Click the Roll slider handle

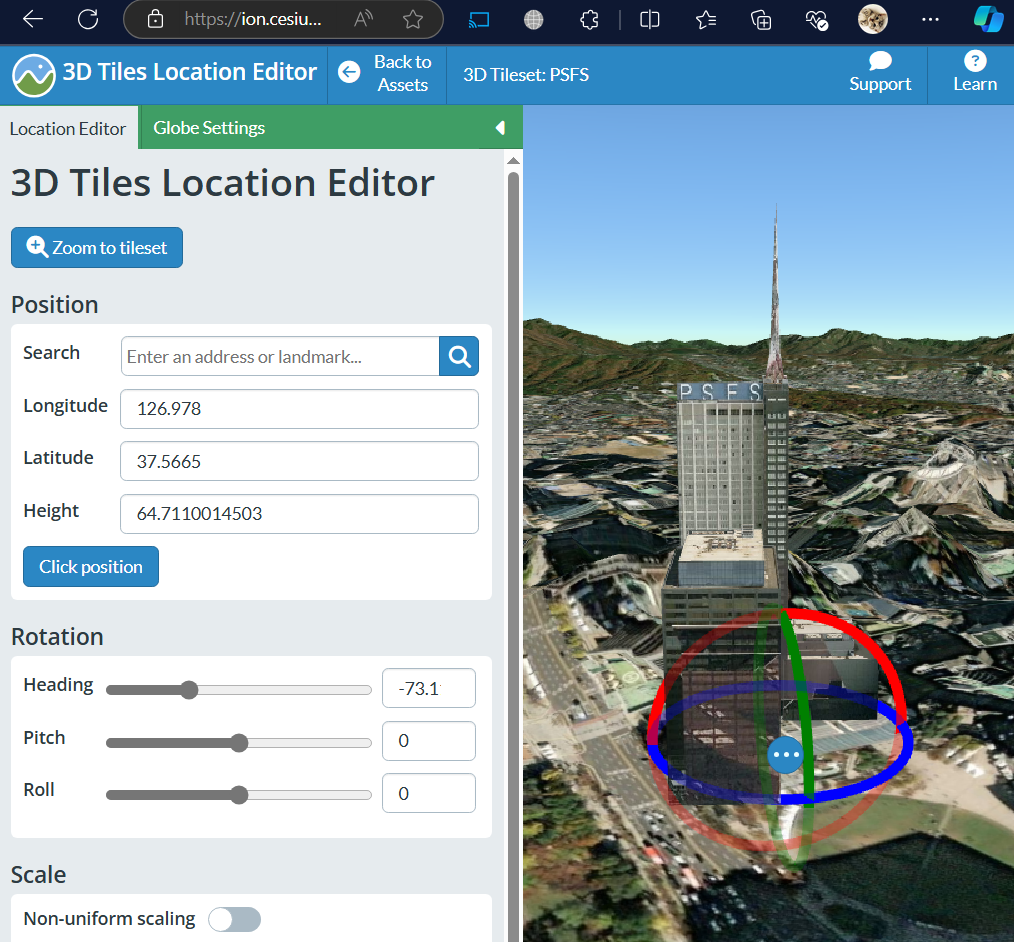point(239,795)
